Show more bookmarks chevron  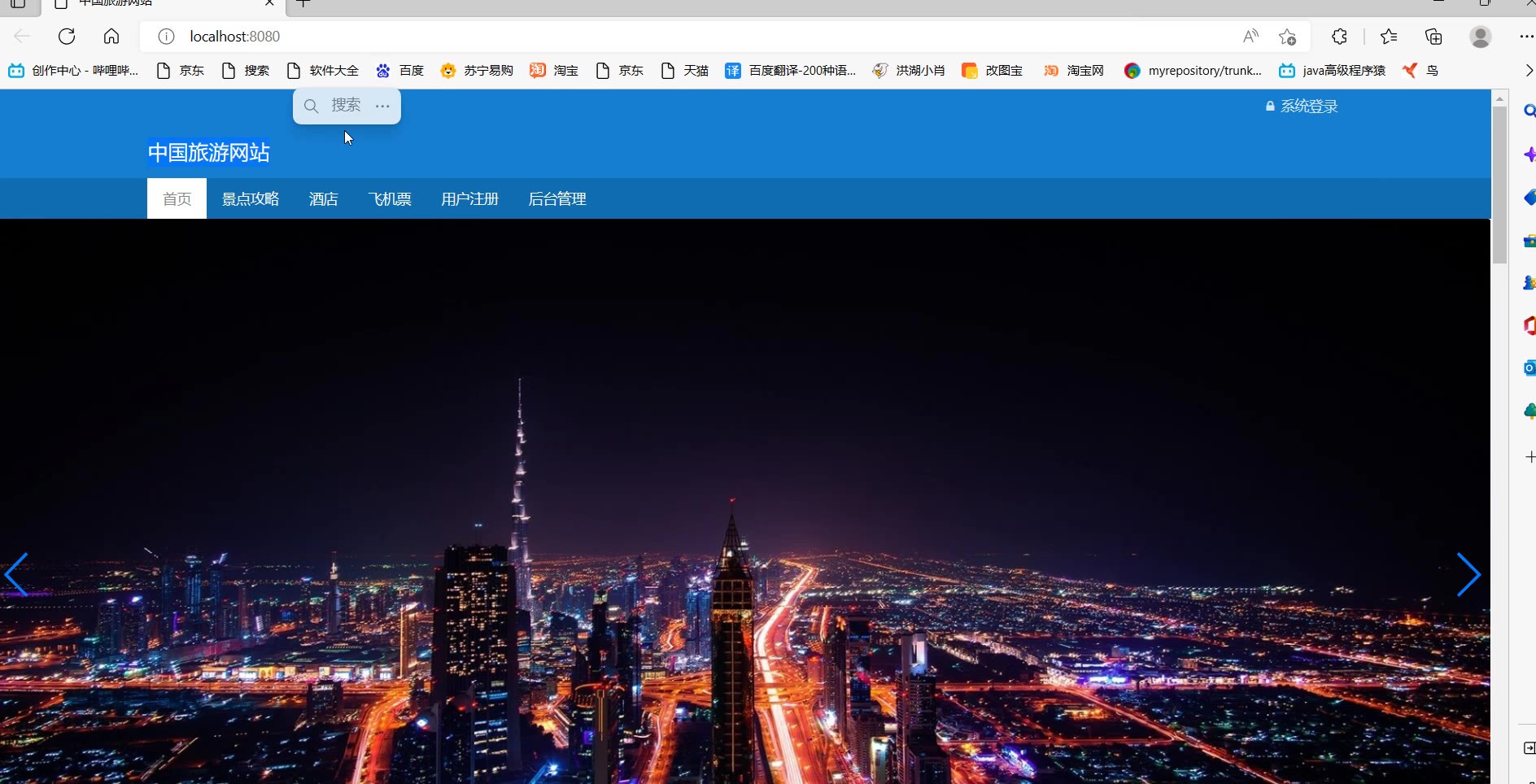1528,71
